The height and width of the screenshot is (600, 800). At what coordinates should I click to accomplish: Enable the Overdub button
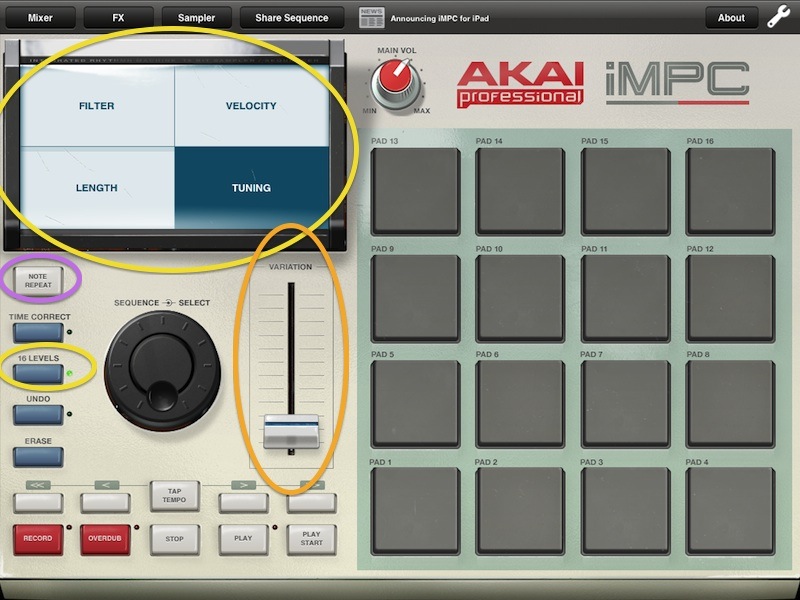click(x=105, y=539)
